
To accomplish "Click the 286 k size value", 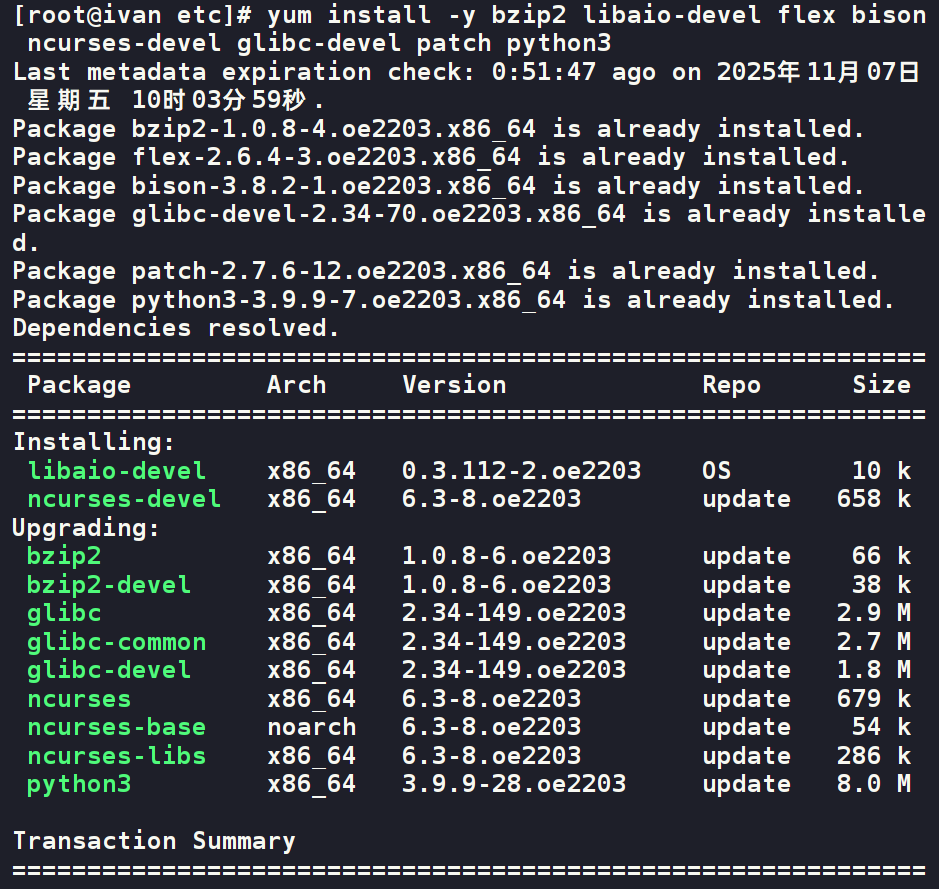I will point(874,756).
